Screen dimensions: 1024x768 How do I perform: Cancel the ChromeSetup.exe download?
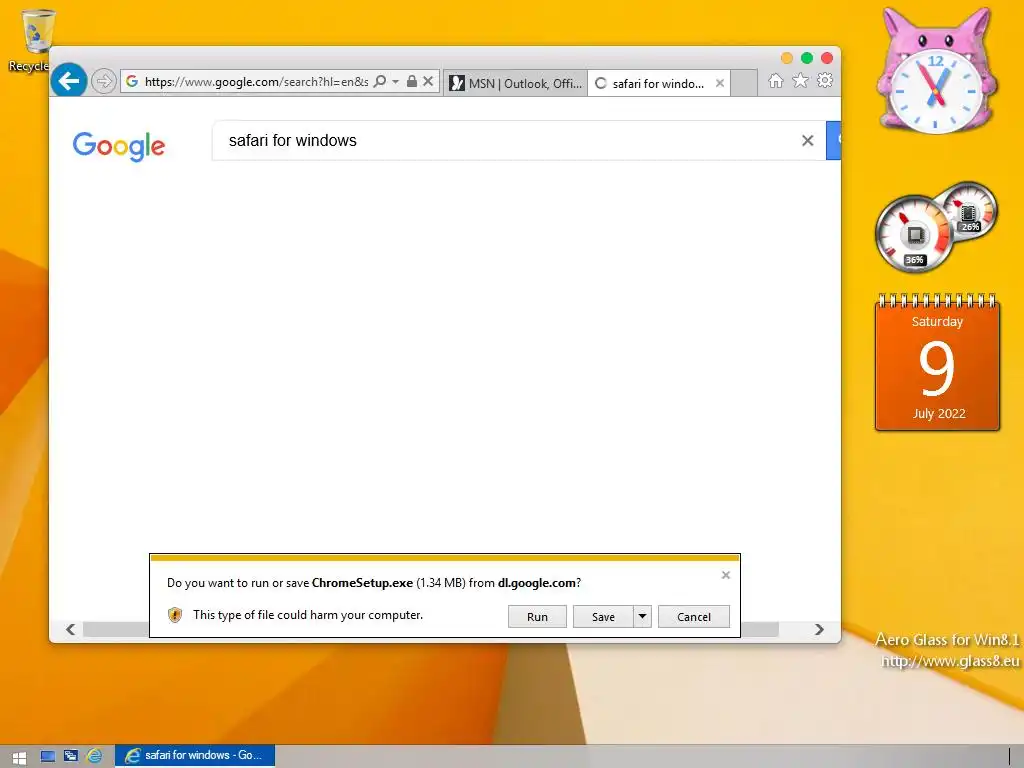coord(694,616)
